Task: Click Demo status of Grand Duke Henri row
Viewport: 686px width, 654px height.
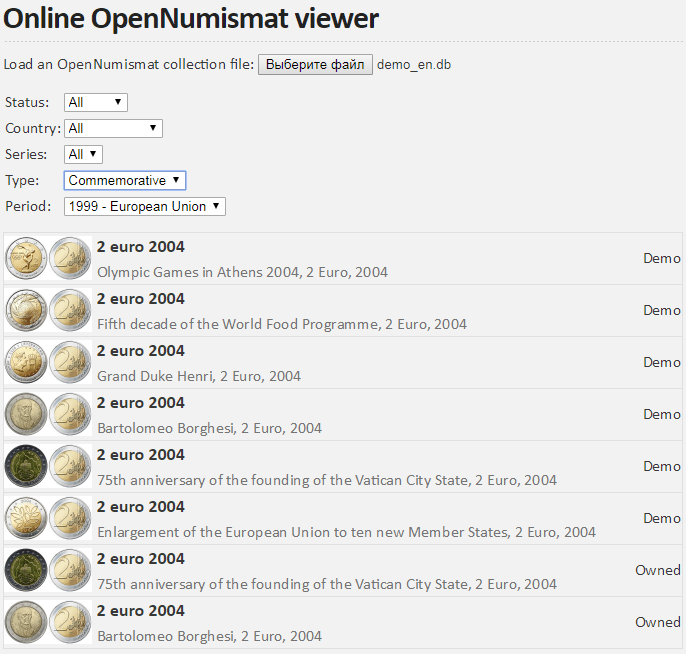Action: [662, 363]
